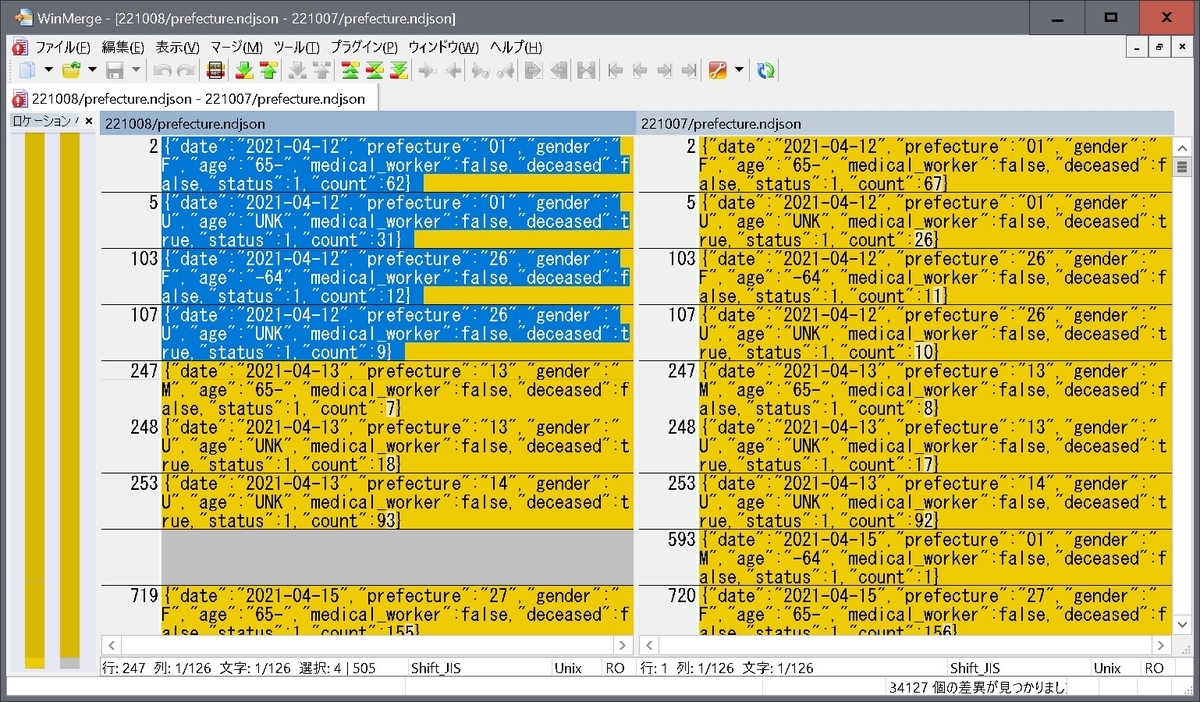This screenshot has width=1200, height=702.
Task: Expand the Open icon's dropdown arrow
Action: [92, 70]
